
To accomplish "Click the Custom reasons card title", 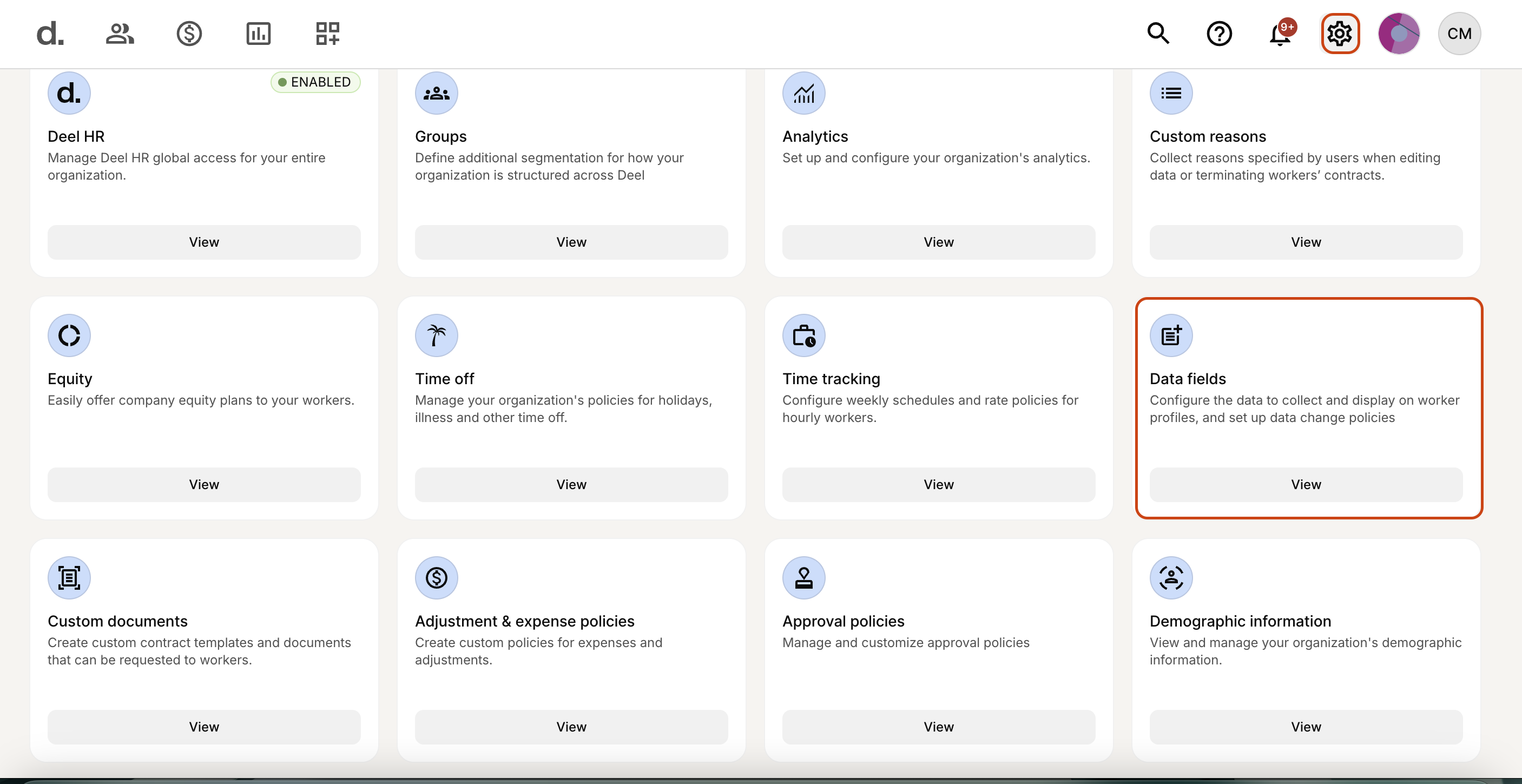I will (1208, 136).
